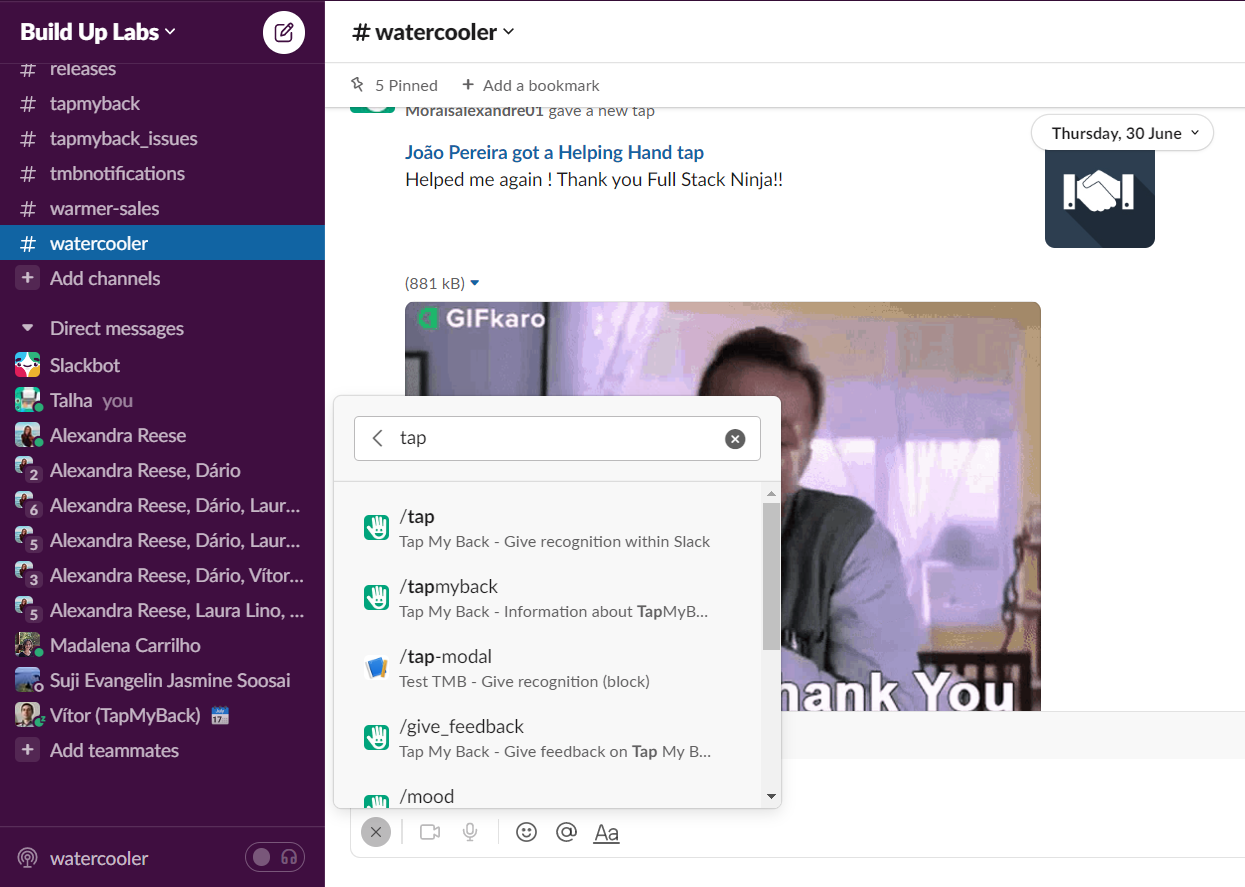Open the Thursday, 30 June date jump menu
The height and width of the screenshot is (887, 1245).
tap(1122, 133)
